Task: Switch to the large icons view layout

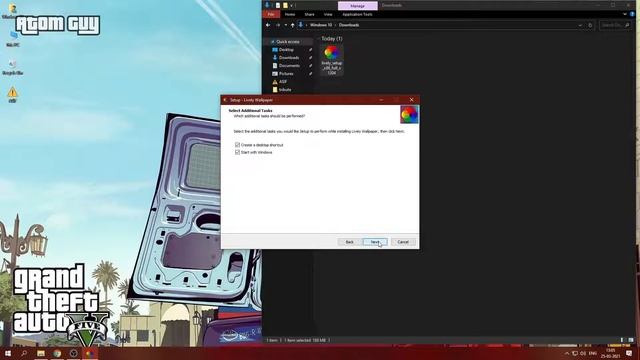Action: tap(631, 340)
